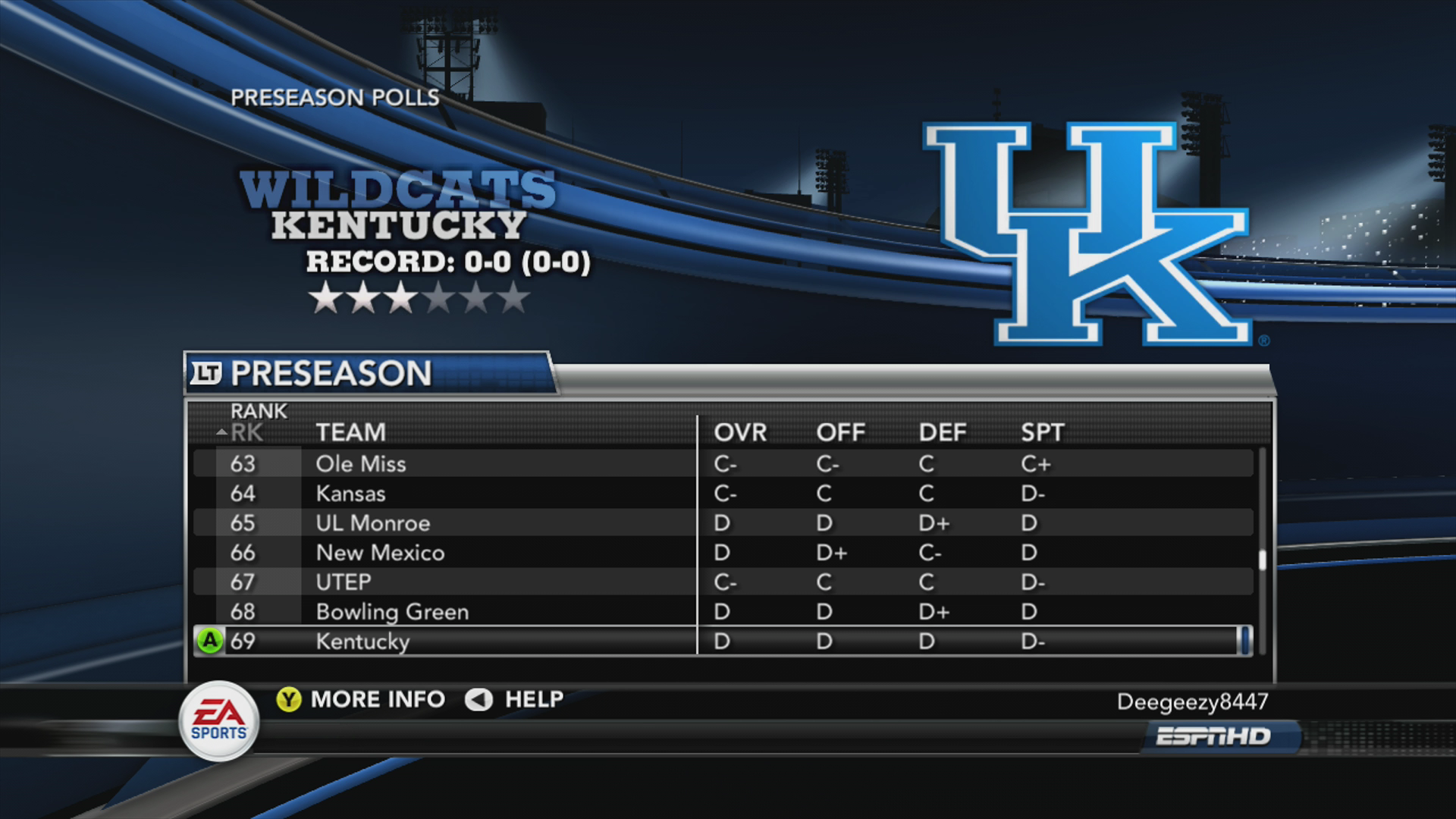Sort by the RK column arrow
Viewport: 1456px width, 819px height.
pyautogui.click(x=221, y=433)
